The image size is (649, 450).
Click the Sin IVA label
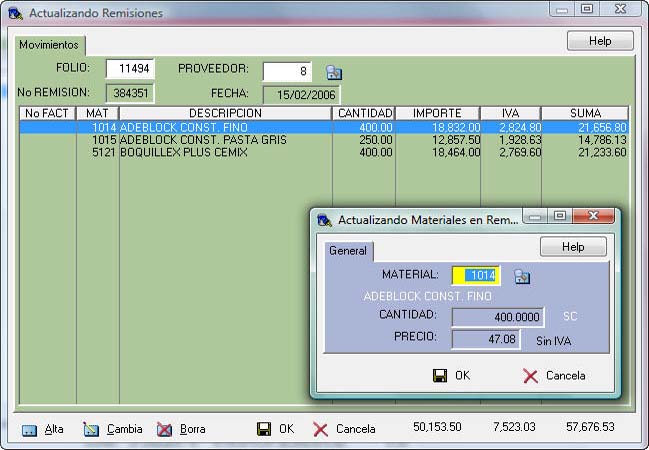[x=553, y=341]
